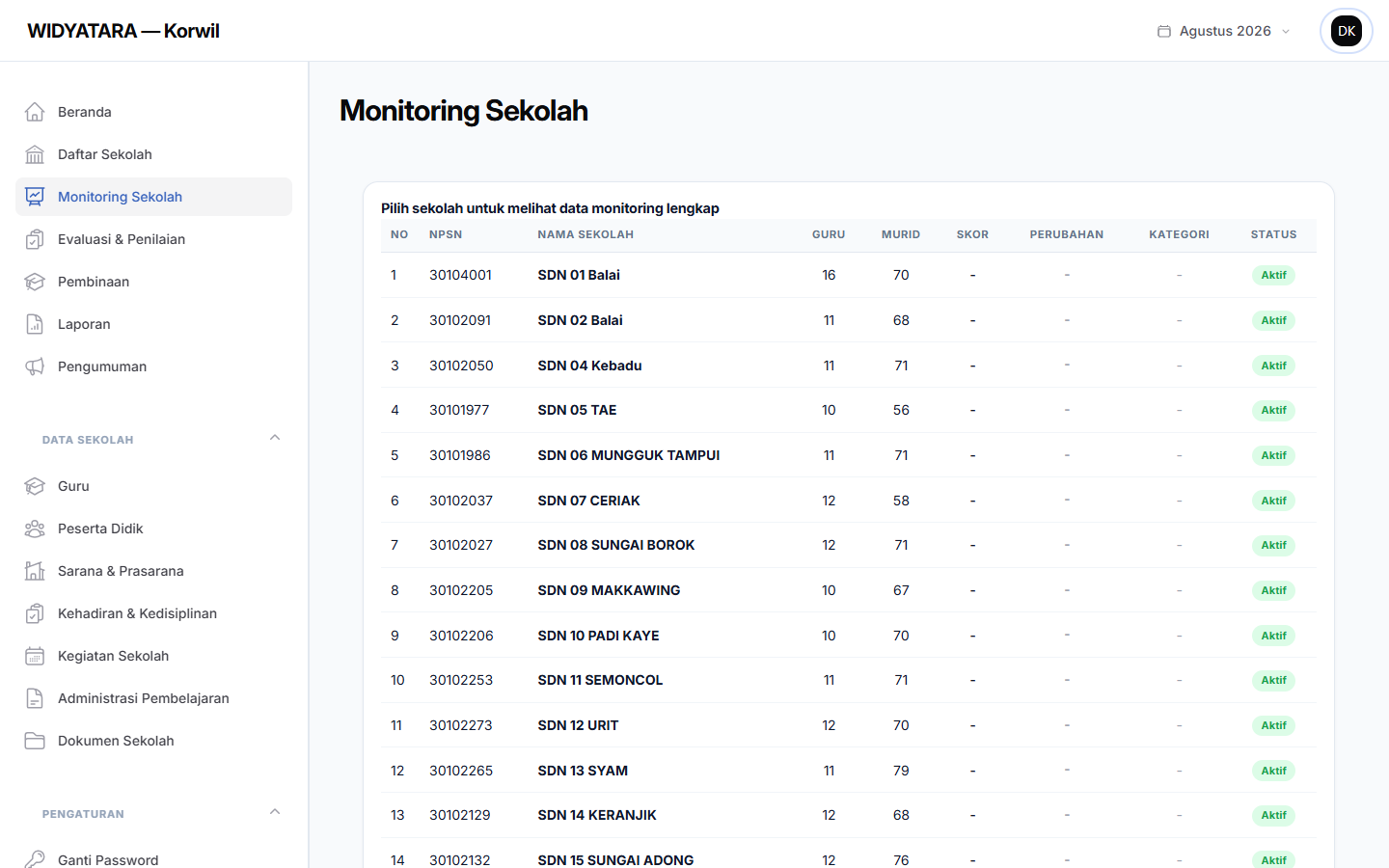Click the SKOR column header
The image size is (1389, 868).
tap(972, 234)
